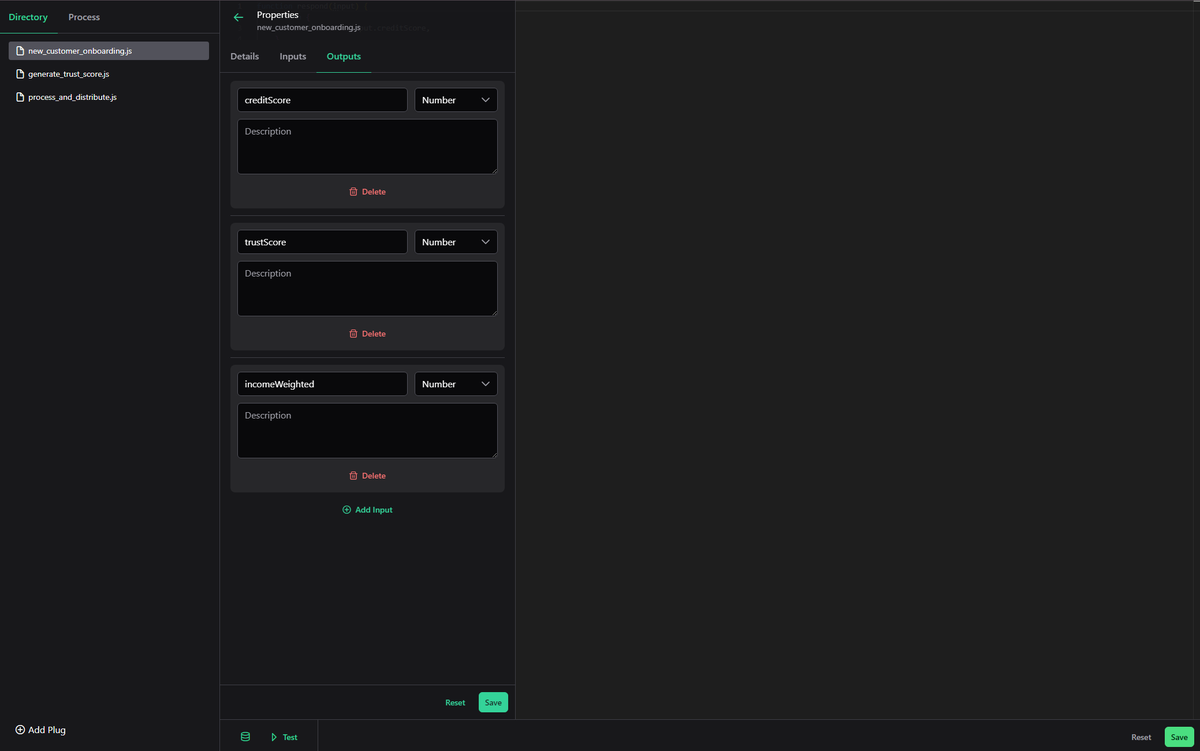Image resolution: width=1200 pixels, height=751 pixels.
Task: Click the Delete label under trustScore
Action: [374, 334]
